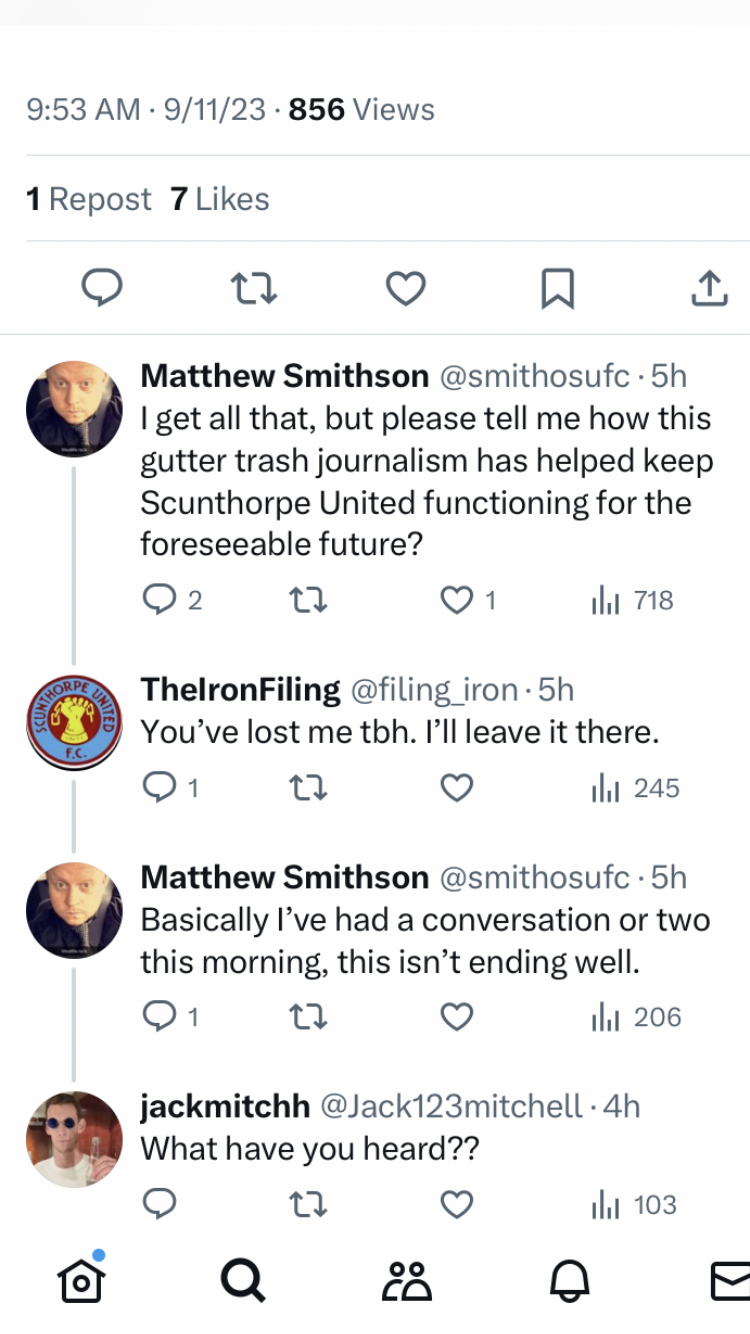Repost jackmitchh's "What have you heard??" reply

[x=308, y=1205]
